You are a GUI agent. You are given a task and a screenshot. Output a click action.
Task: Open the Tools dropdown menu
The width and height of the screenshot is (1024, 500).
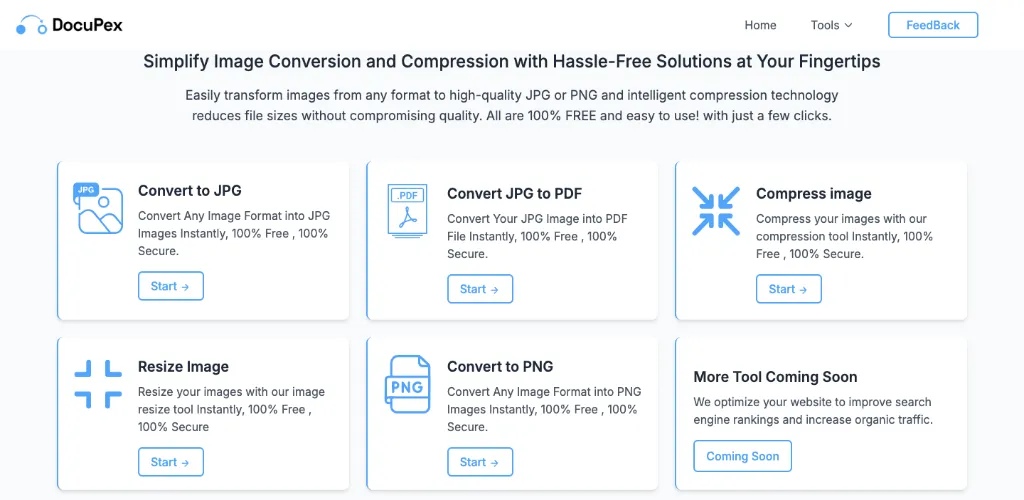pyautogui.click(x=831, y=25)
